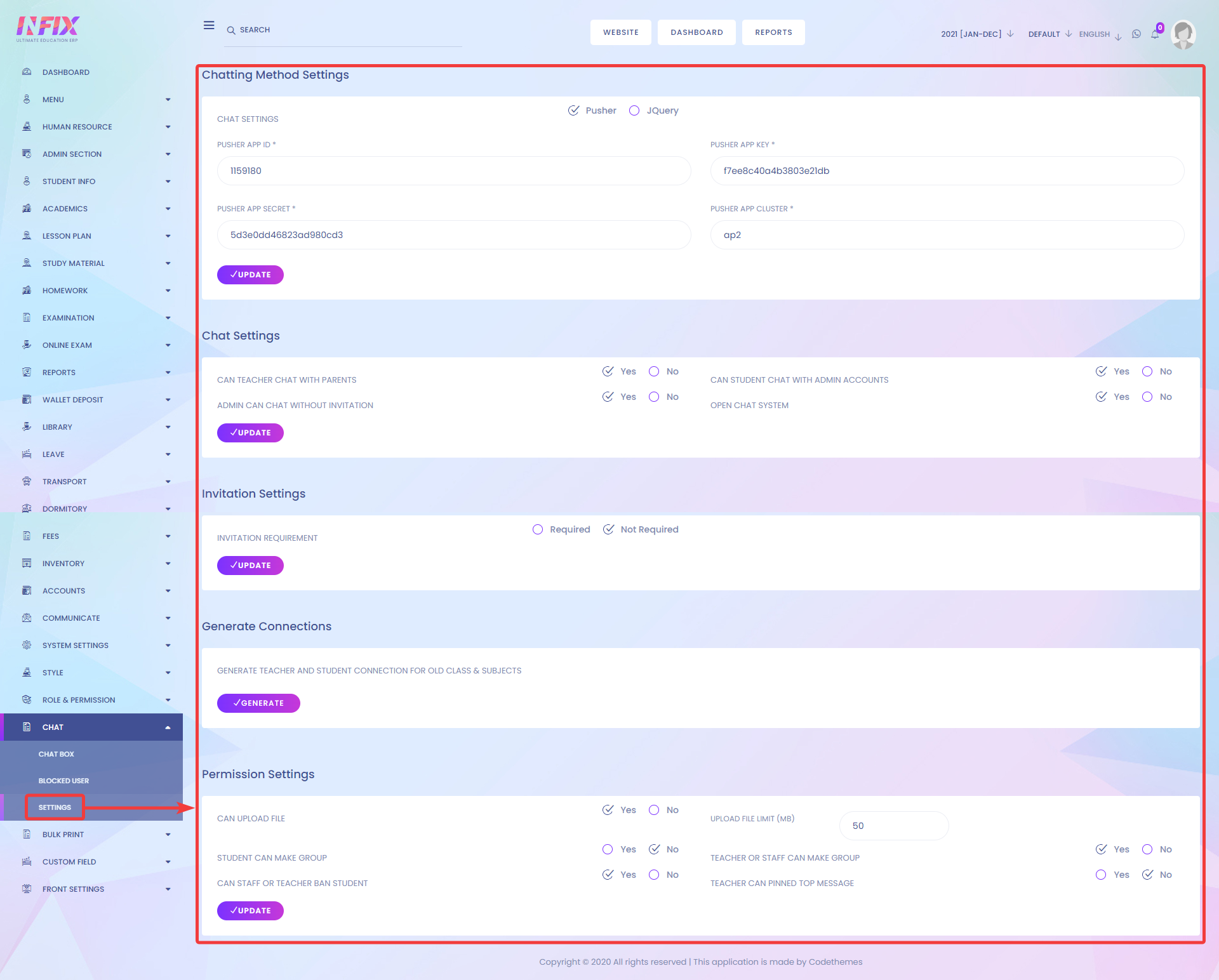This screenshot has width=1219, height=980.
Task: Click the Academics sidebar icon
Action: click(x=27, y=208)
